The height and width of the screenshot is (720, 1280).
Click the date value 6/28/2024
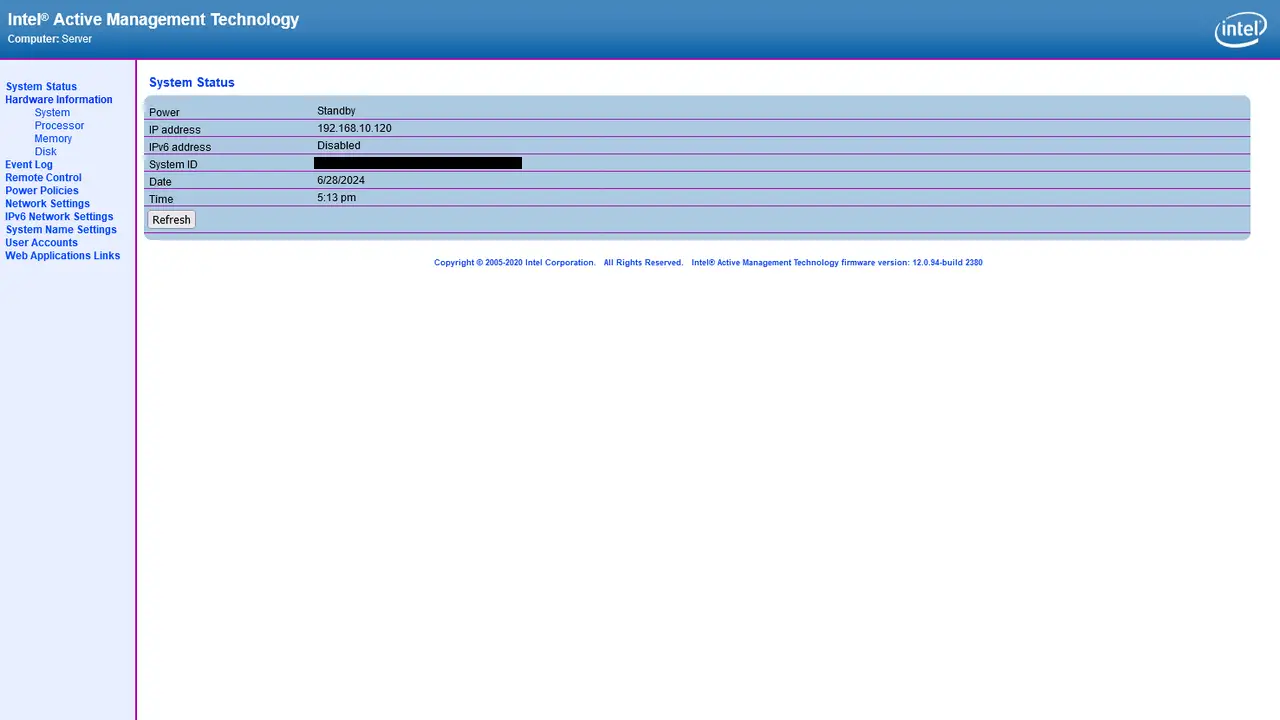pyautogui.click(x=341, y=181)
